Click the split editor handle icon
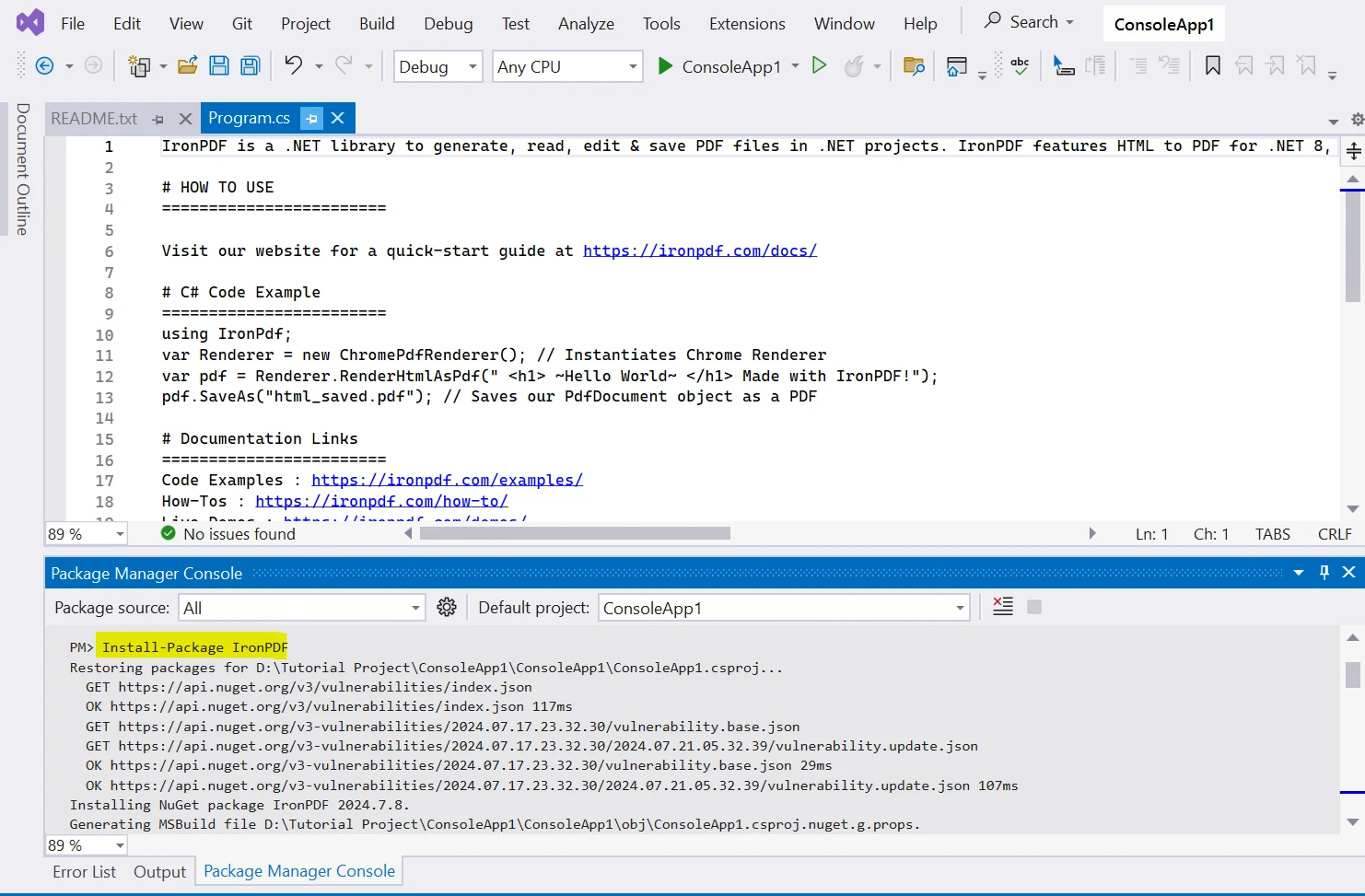 click(x=1353, y=150)
